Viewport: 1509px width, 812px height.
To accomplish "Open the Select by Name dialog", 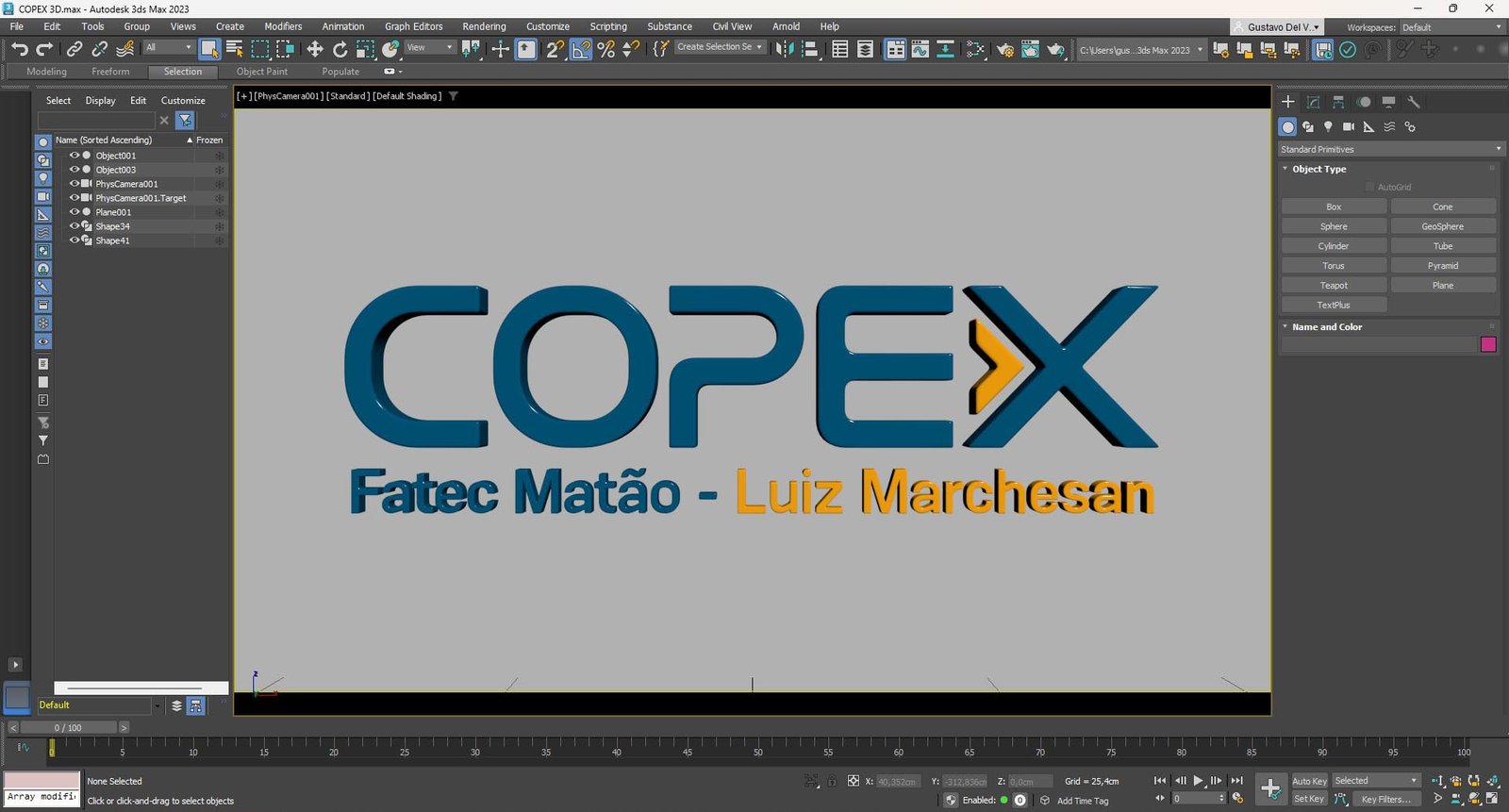I will click(x=235, y=48).
